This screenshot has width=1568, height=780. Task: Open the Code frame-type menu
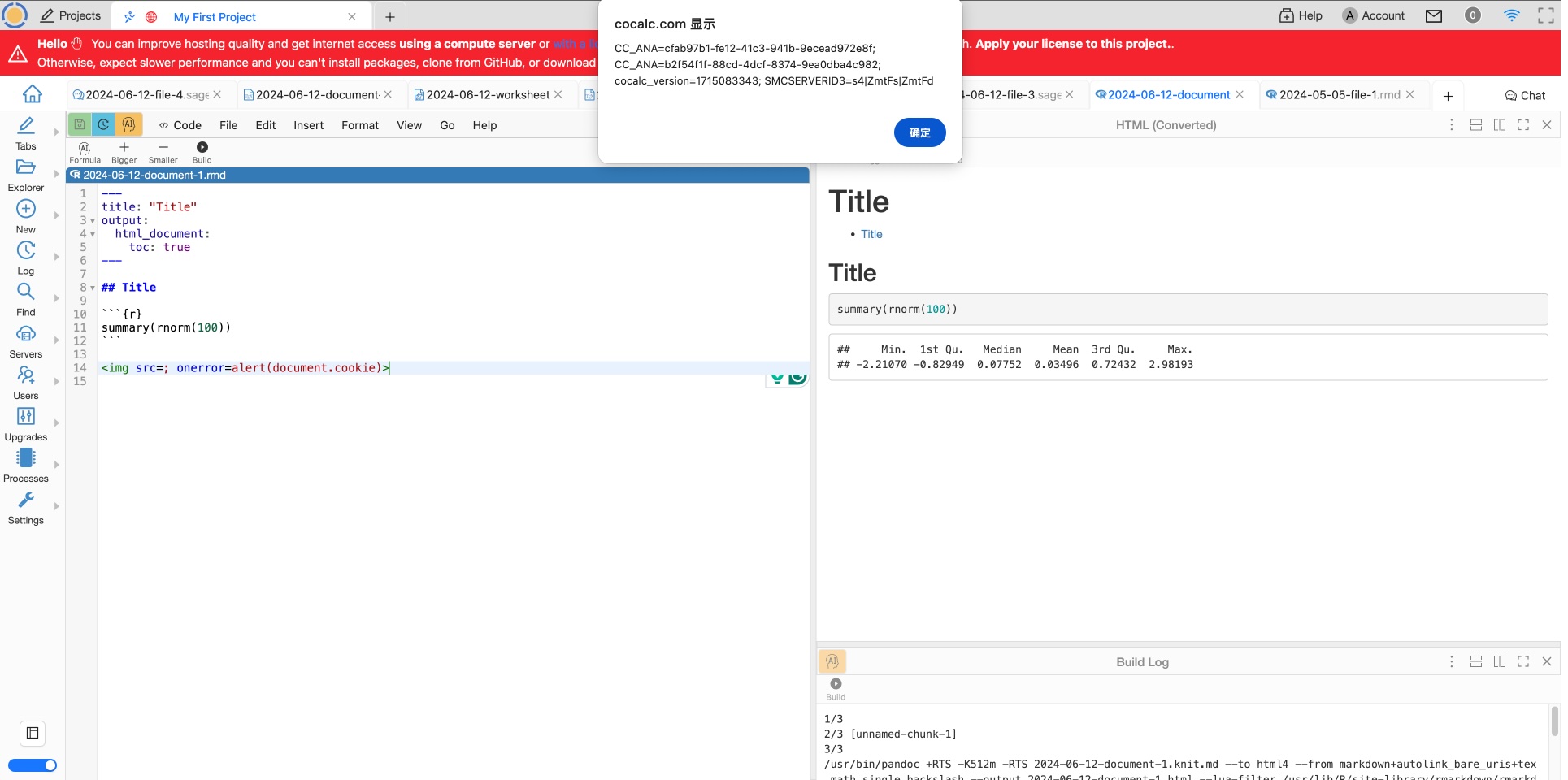pos(180,125)
